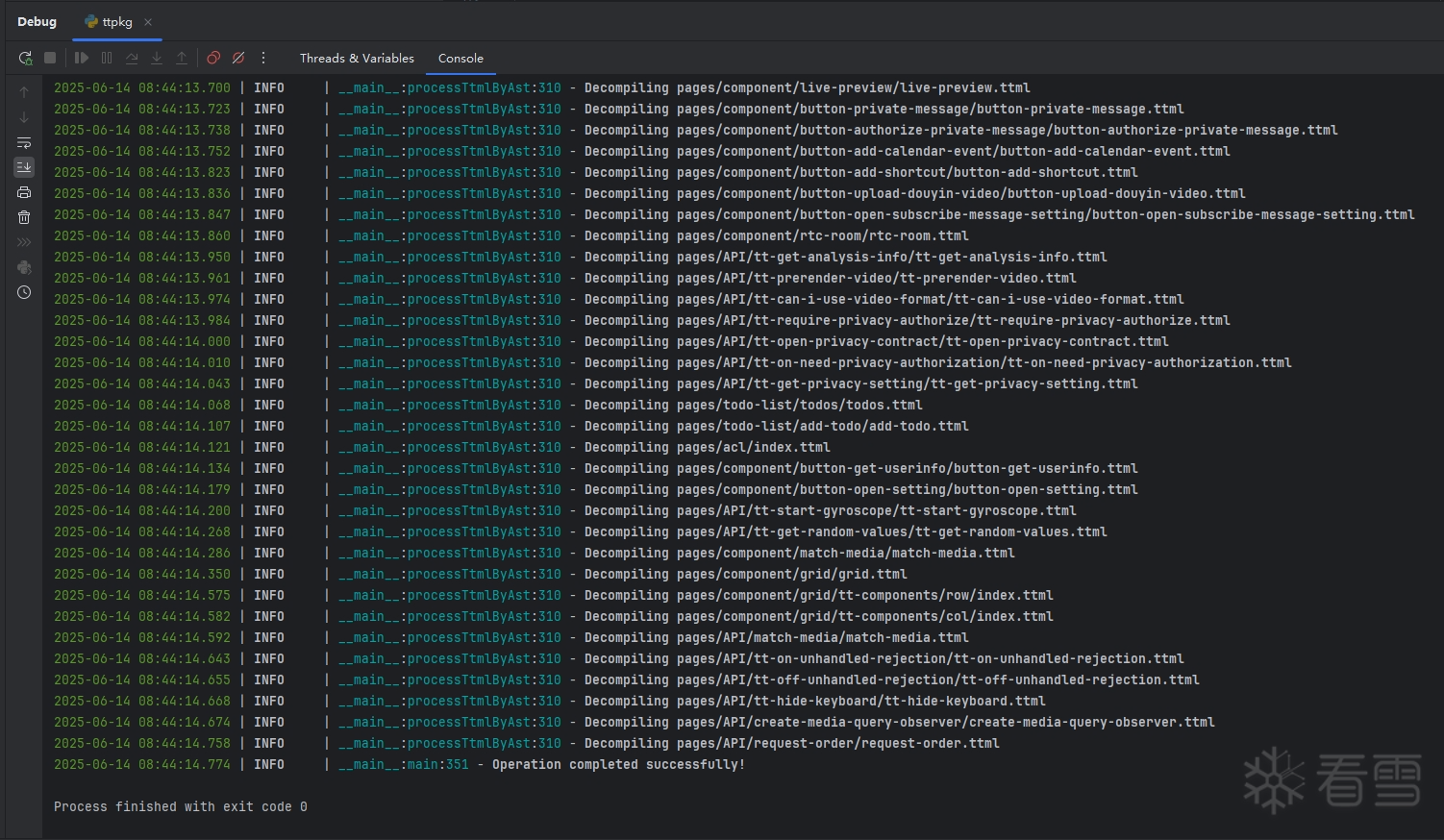This screenshot has height=840, width=1444.
Task: Toggle Scroll to End of console
Action: point(24,167)
